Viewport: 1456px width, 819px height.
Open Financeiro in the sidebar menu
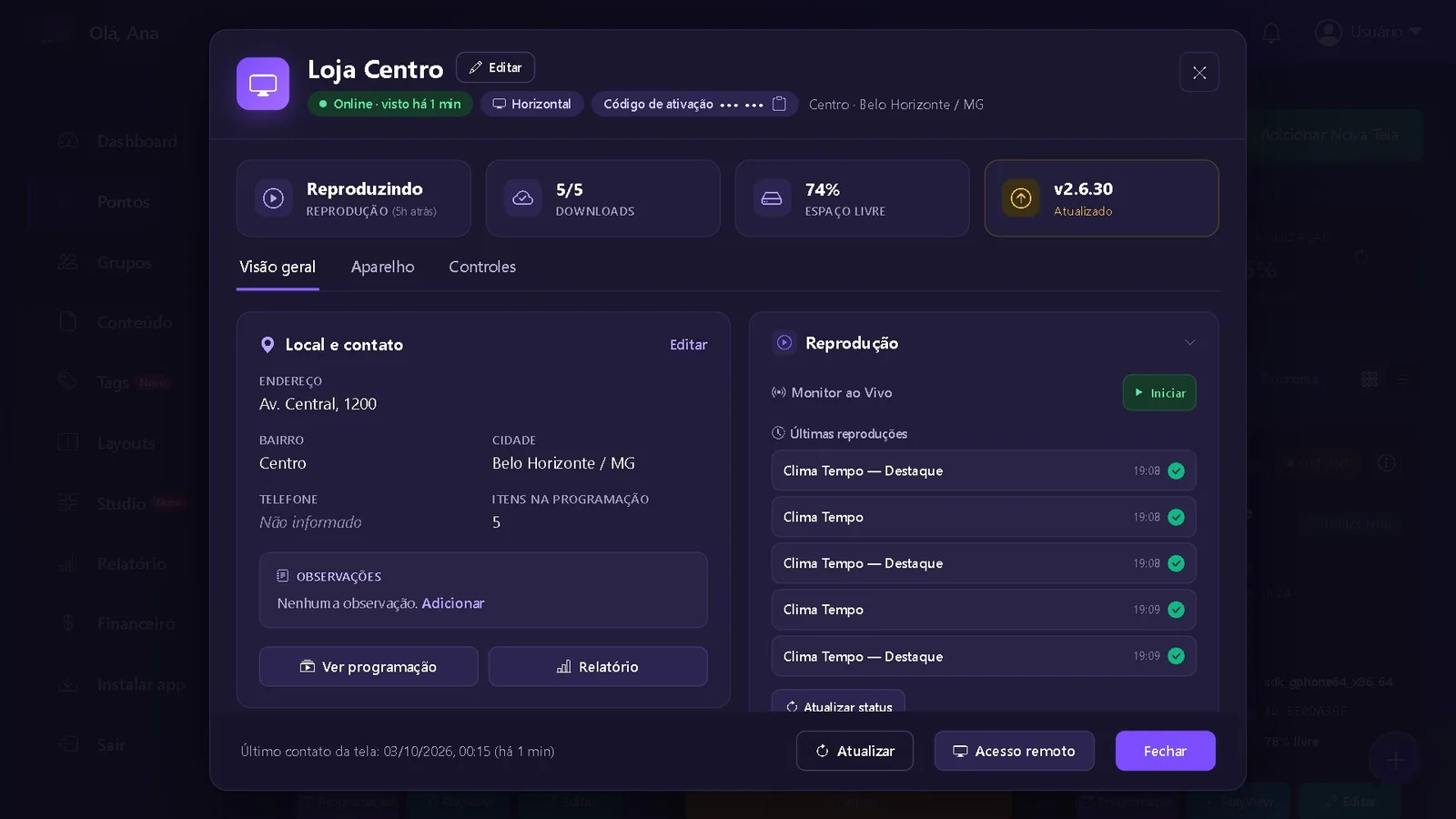coord(118,624)
